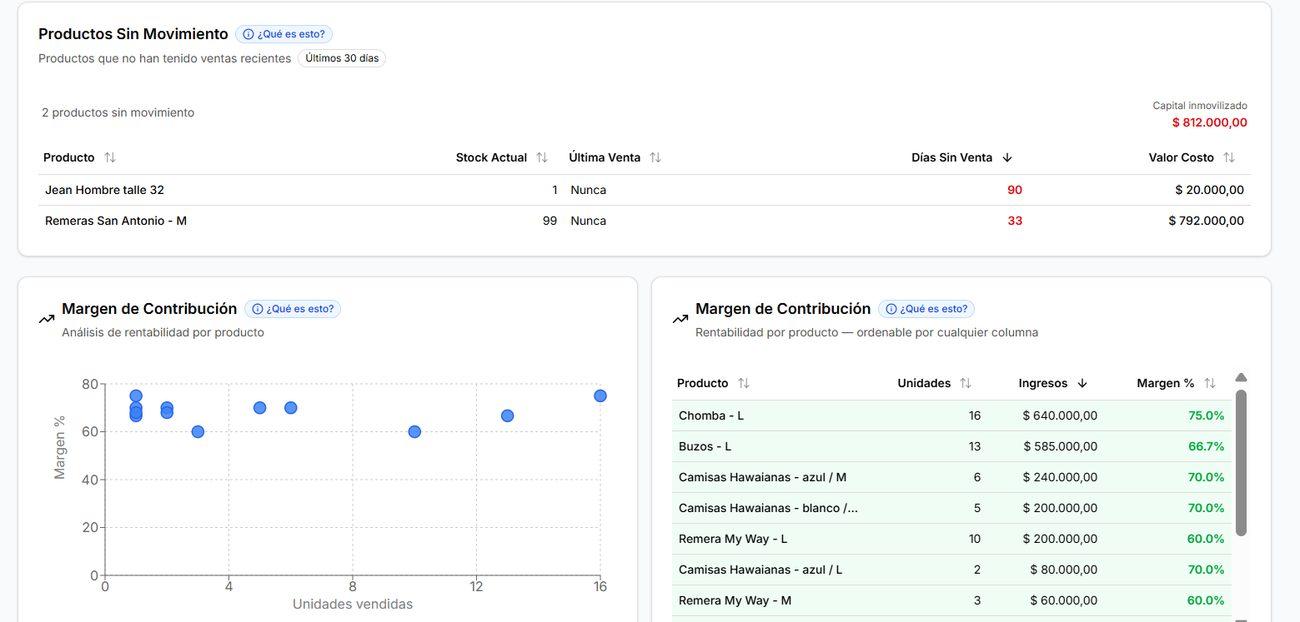This screenshot has height=622, width=1300.
Task: Open "¿Qué es esto?" beside the scatter chart title
Action: (x=293, y=309)
